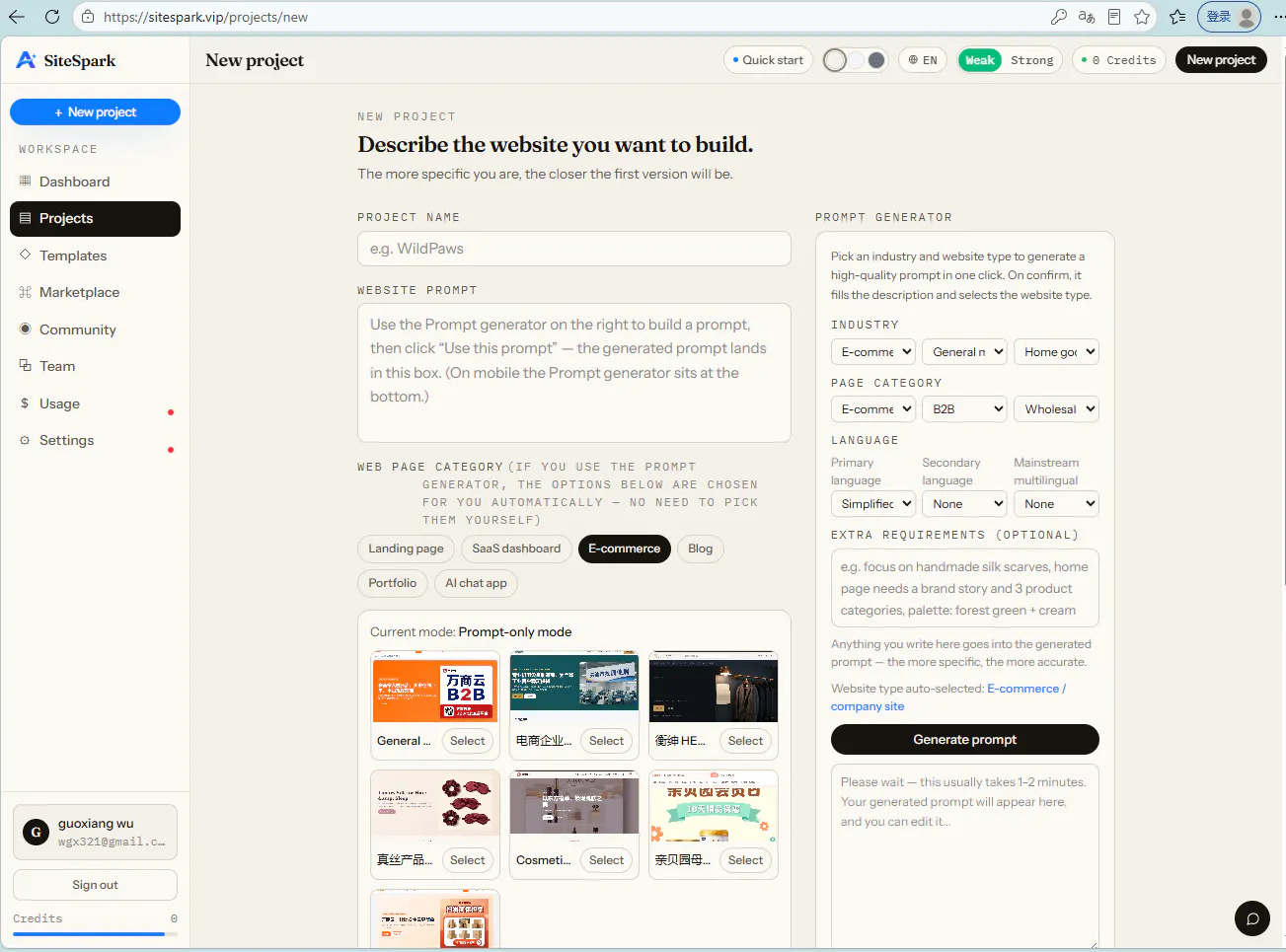Click the browser favorites star icon

click(x=1142, y=17)
